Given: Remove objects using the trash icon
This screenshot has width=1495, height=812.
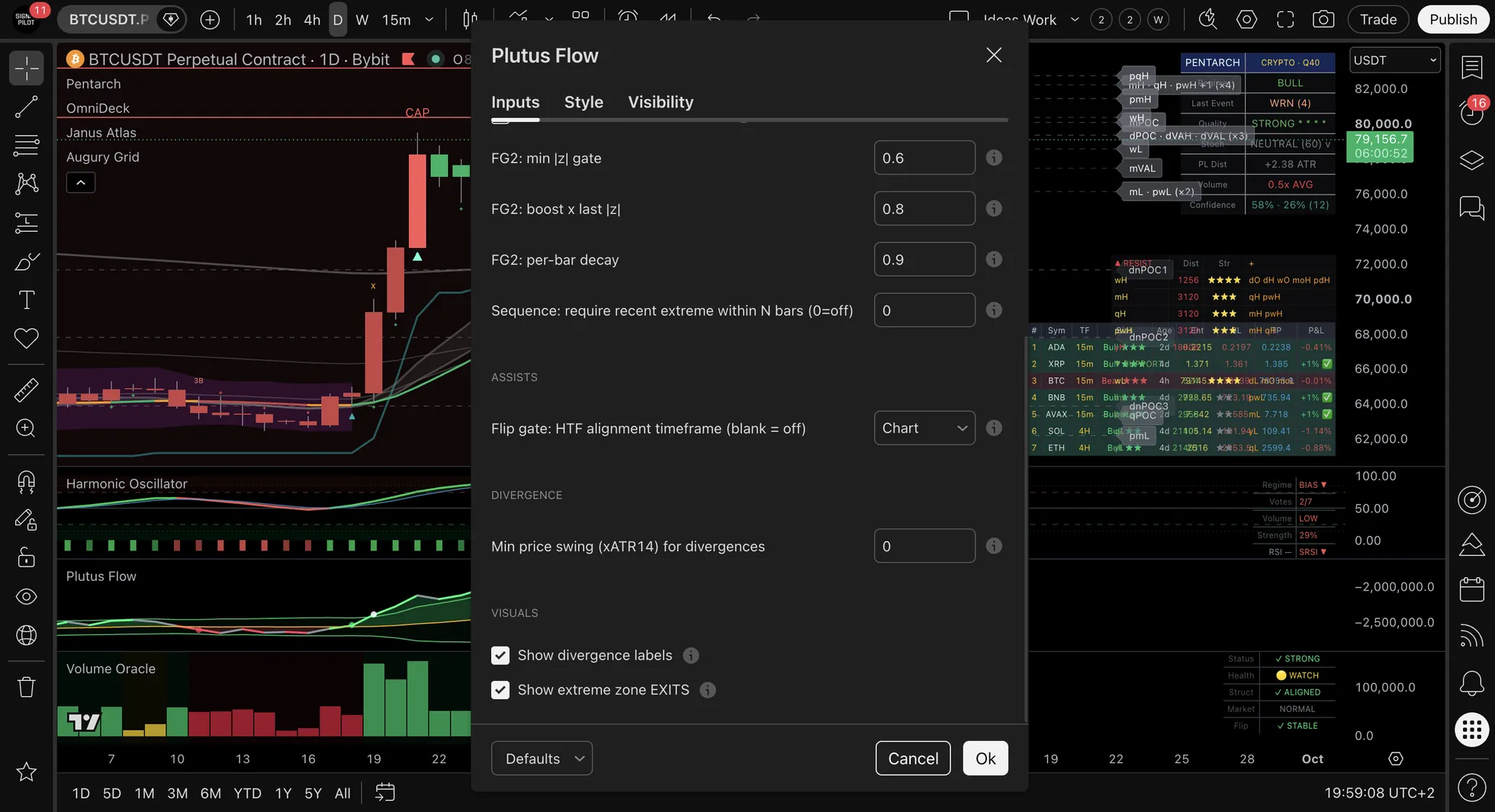Looking at the screenshot, I should click(26, 687).
